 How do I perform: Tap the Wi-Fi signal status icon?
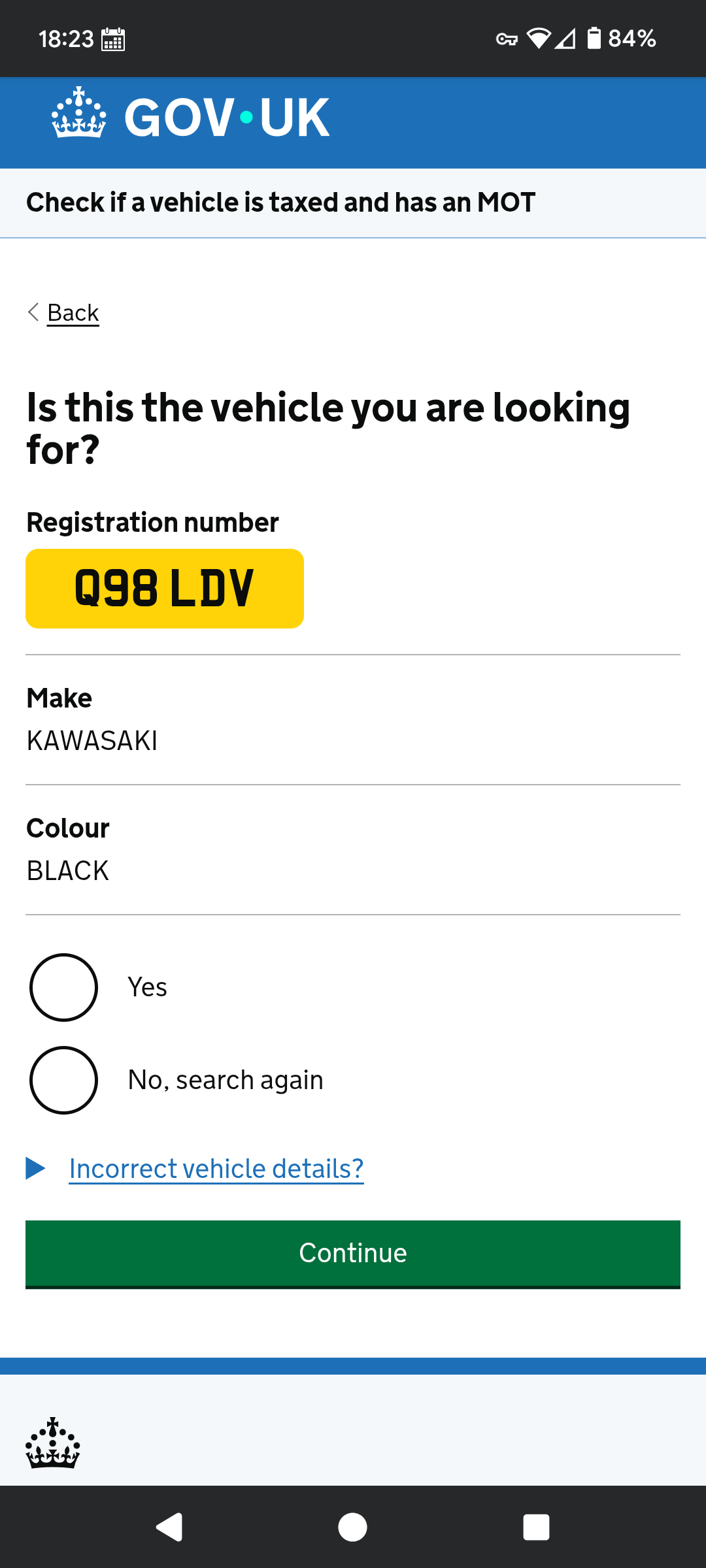point(539,39)
